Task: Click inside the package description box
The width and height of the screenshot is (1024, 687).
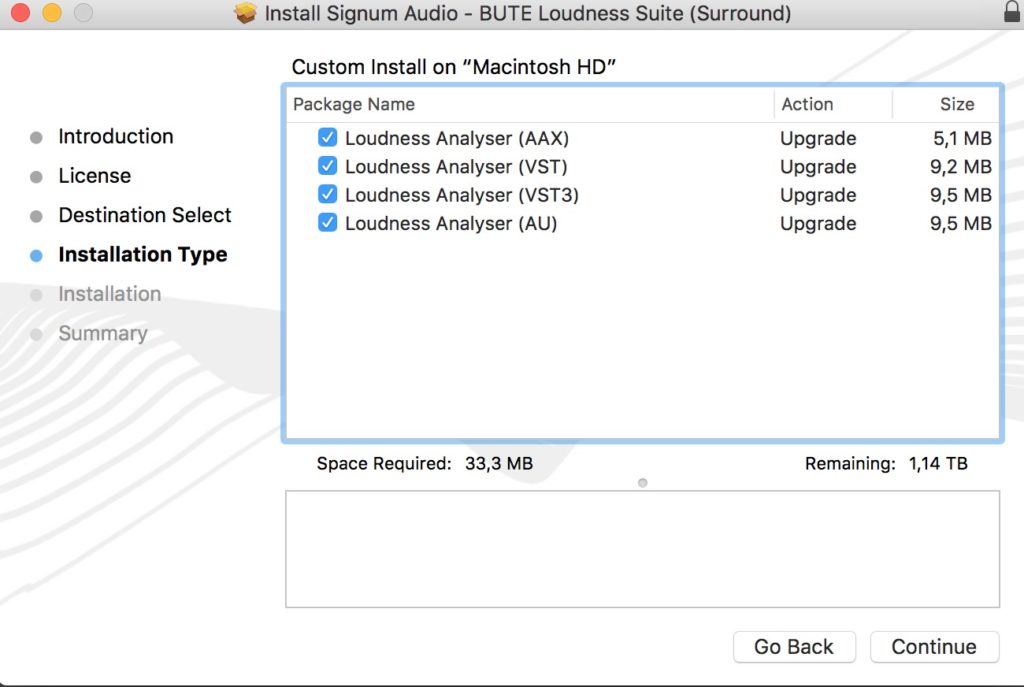Action: (643, 549)
